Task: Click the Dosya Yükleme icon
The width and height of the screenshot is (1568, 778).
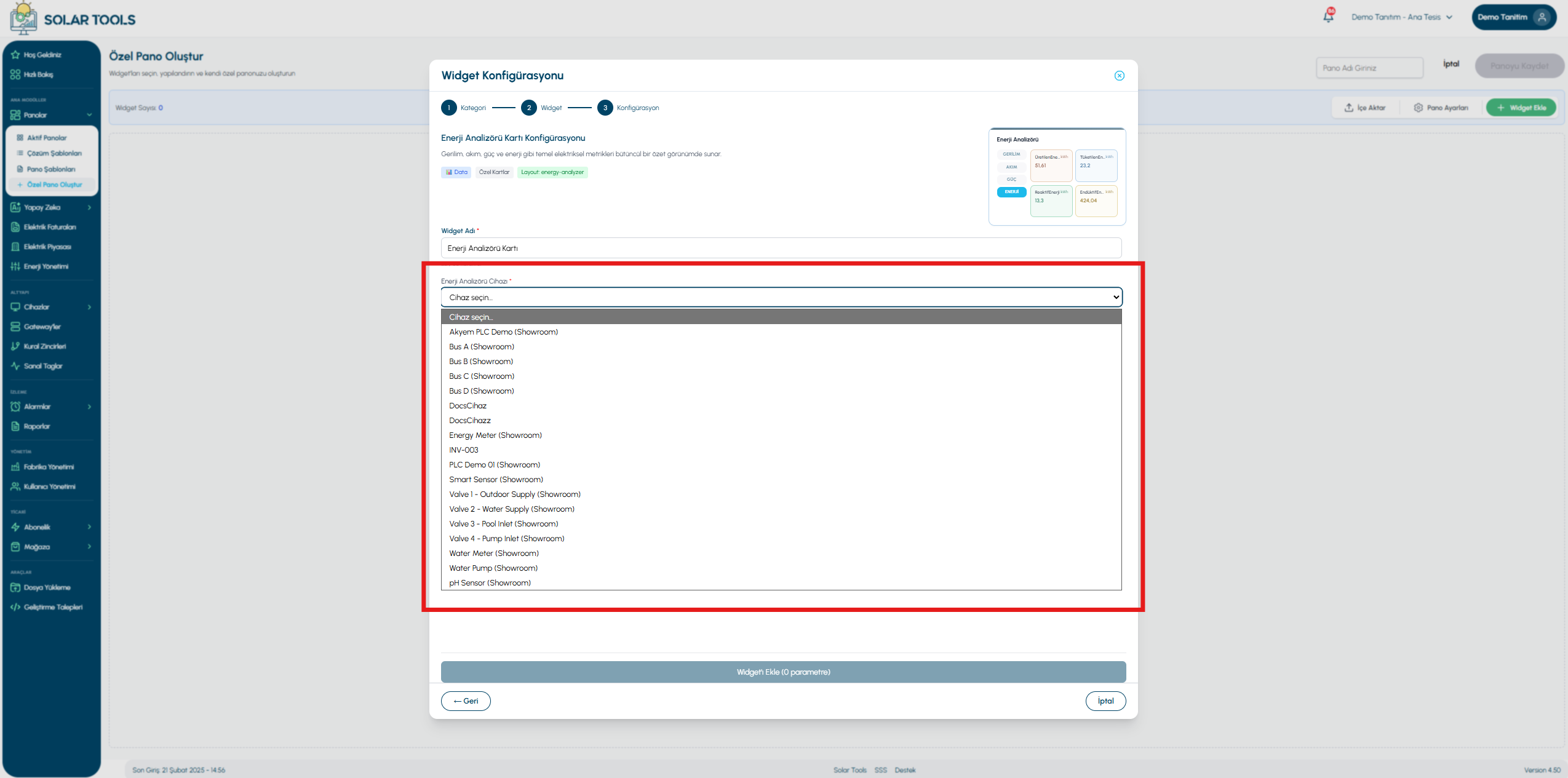Action: click(x=15, y=587)
